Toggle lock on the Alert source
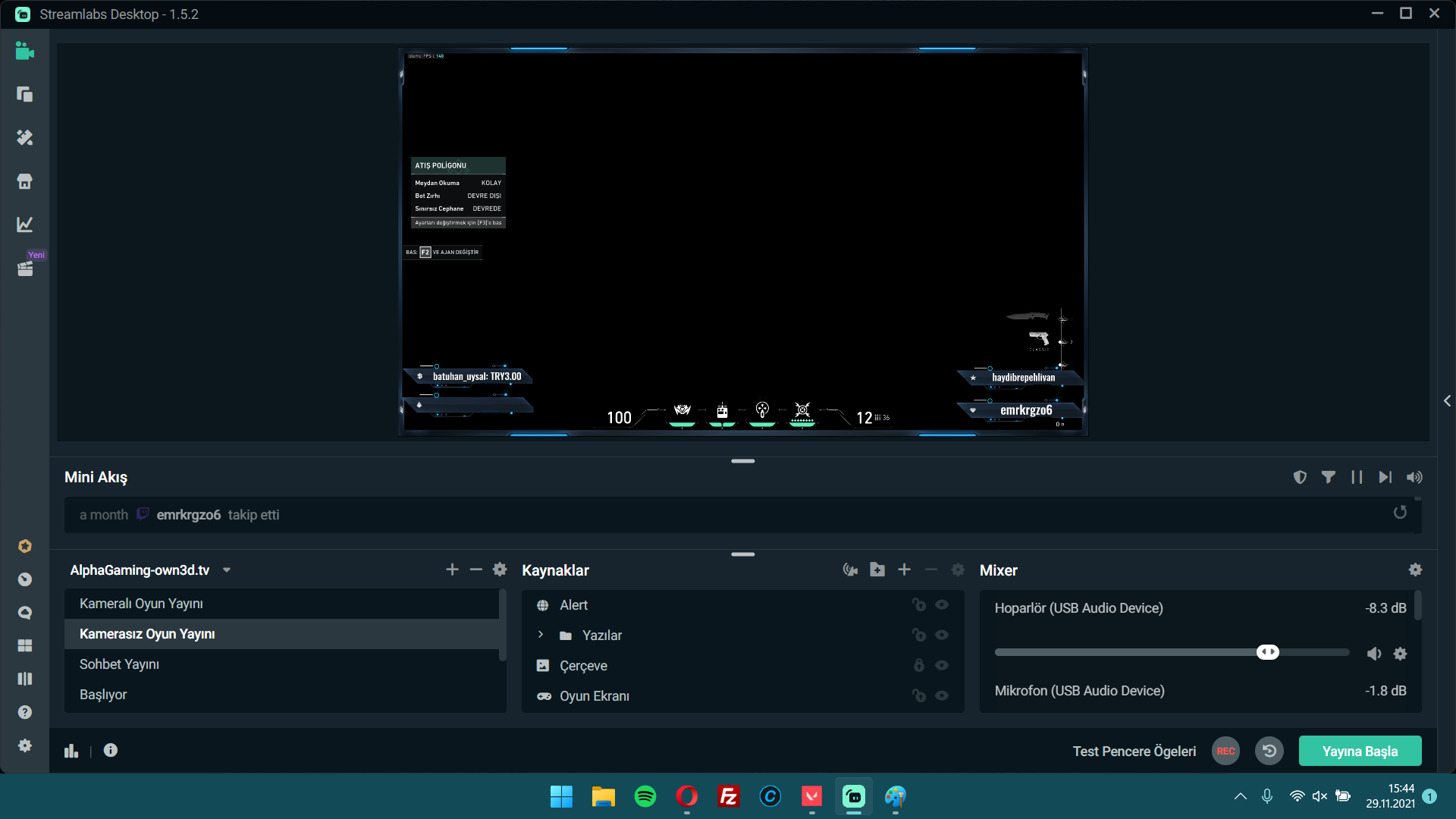 tap(919, 604)
